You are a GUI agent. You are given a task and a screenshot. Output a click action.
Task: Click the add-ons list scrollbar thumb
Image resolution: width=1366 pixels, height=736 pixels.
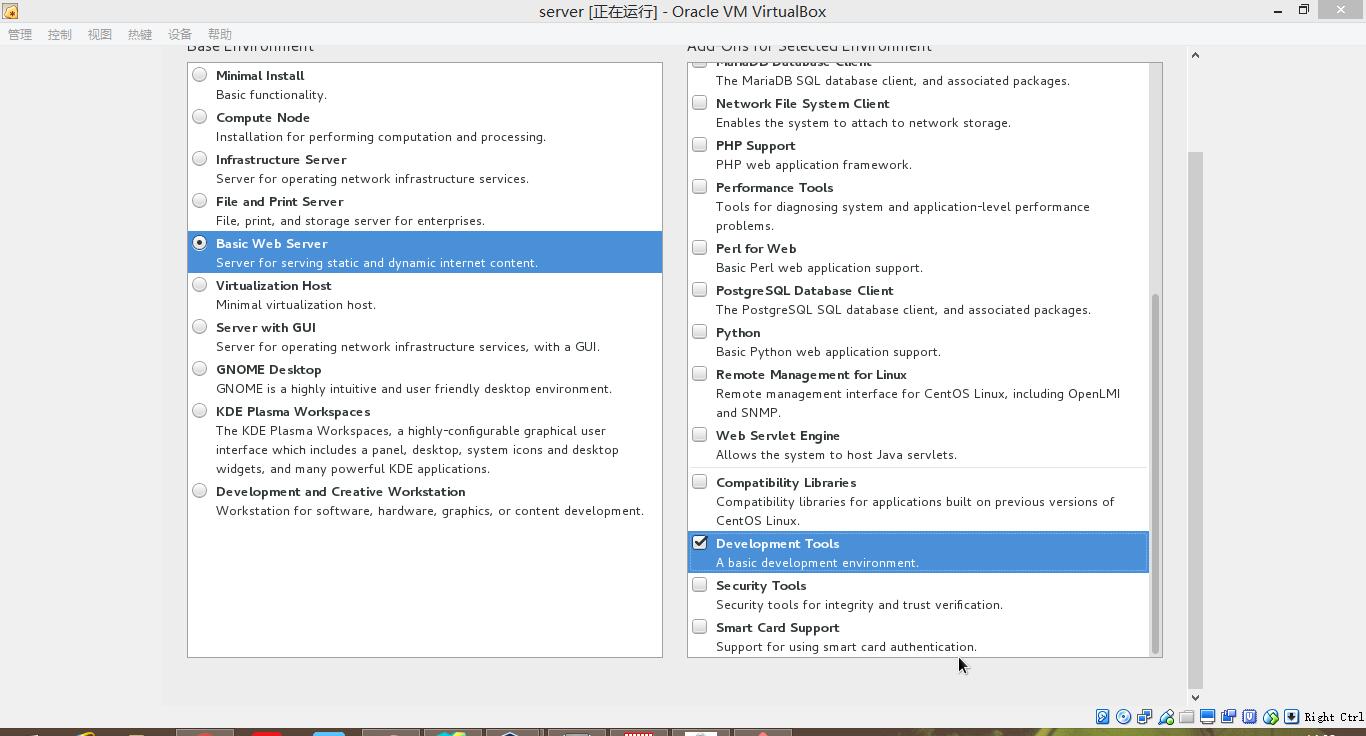coord(1156,473)
